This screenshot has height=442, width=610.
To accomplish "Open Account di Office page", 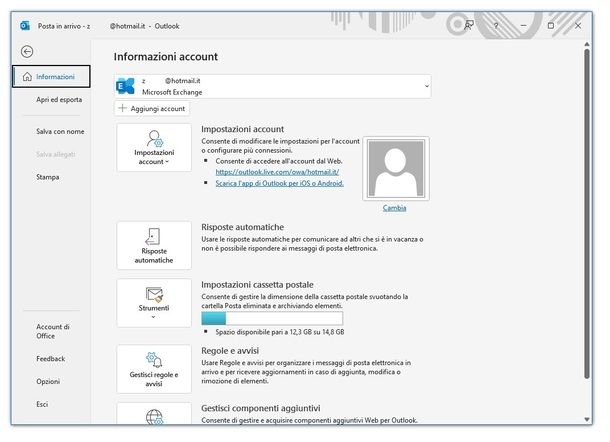I will point(53,331).
